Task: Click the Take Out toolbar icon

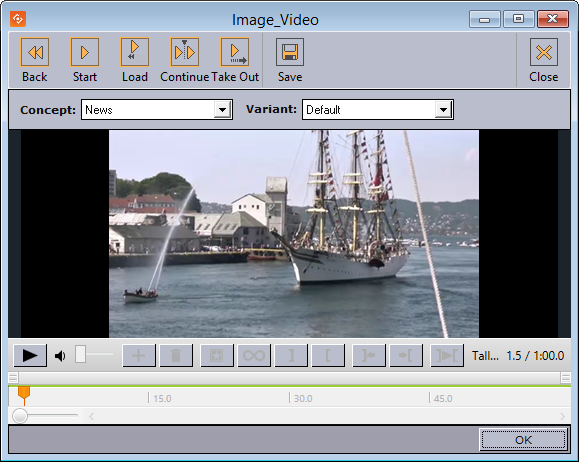Action: point(235,52)
